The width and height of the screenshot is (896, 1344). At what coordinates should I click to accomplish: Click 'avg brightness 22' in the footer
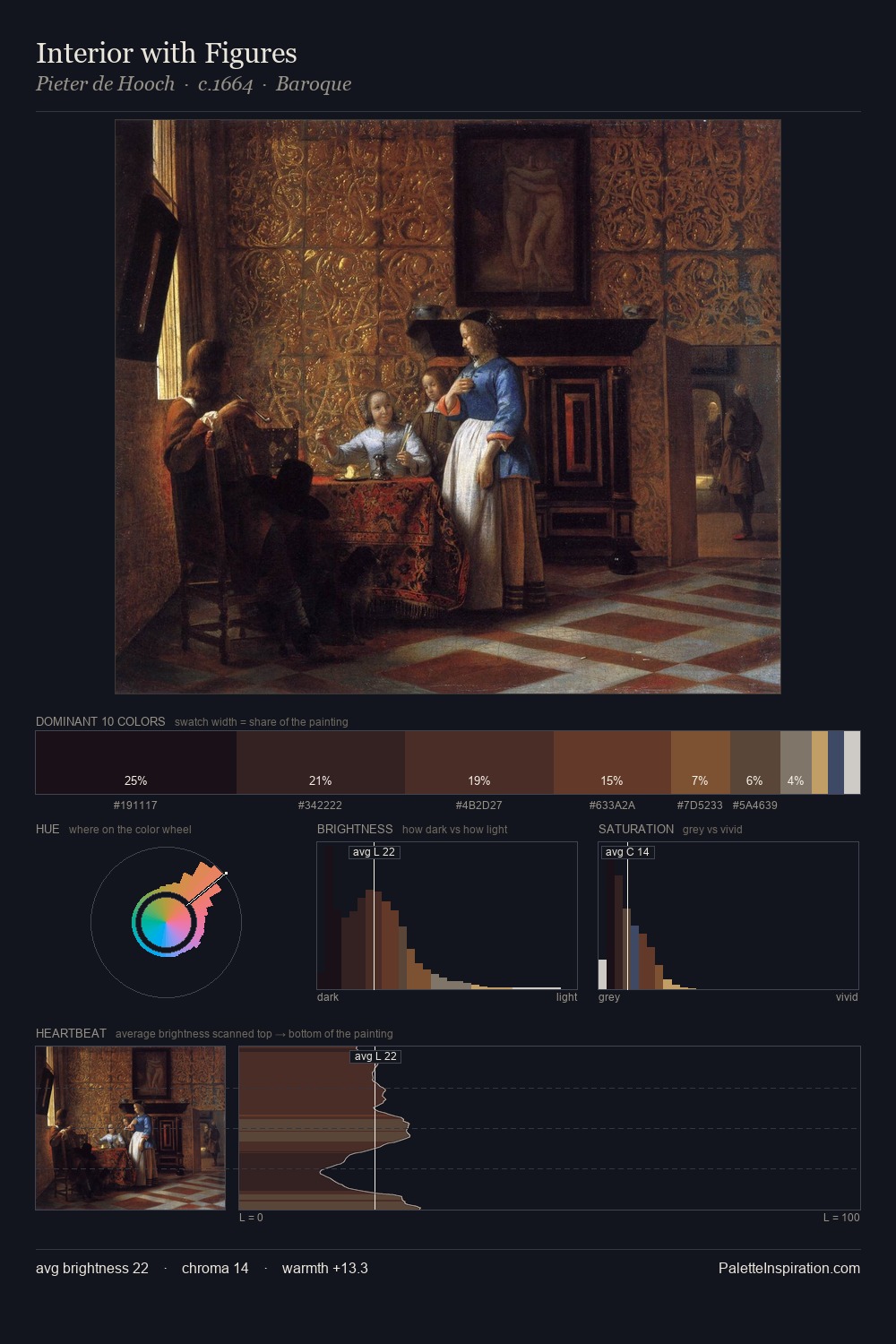92,1269
